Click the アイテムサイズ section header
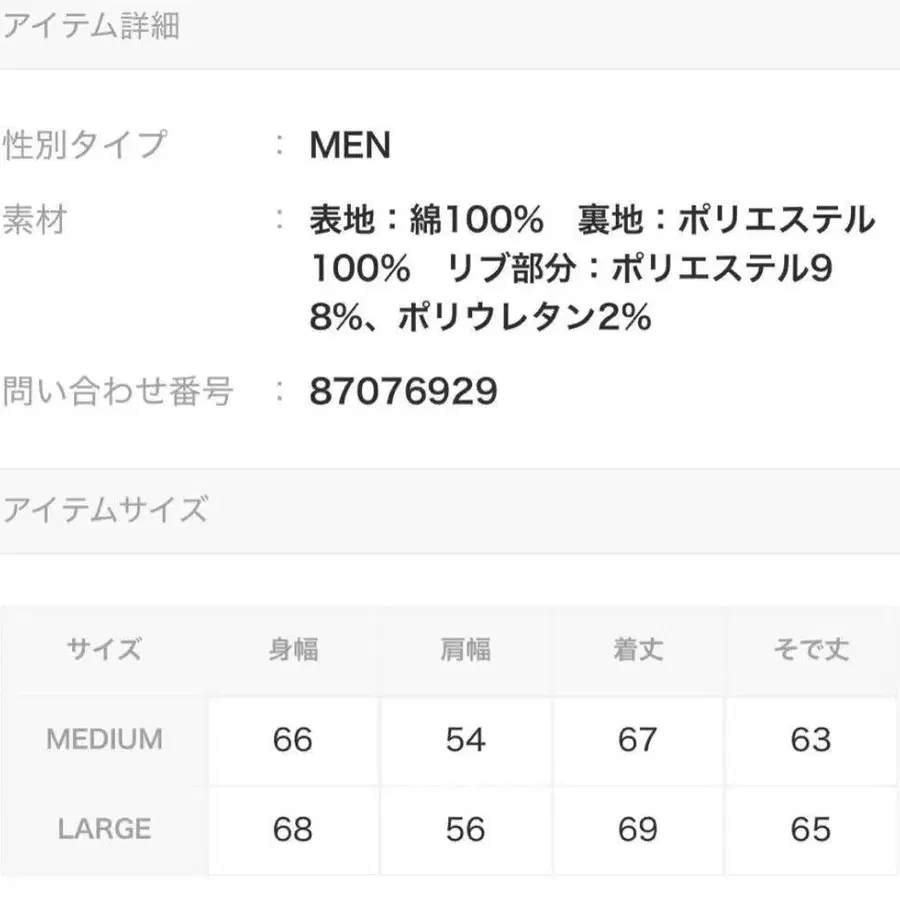 pyautogui.click(x=105, y=510)
